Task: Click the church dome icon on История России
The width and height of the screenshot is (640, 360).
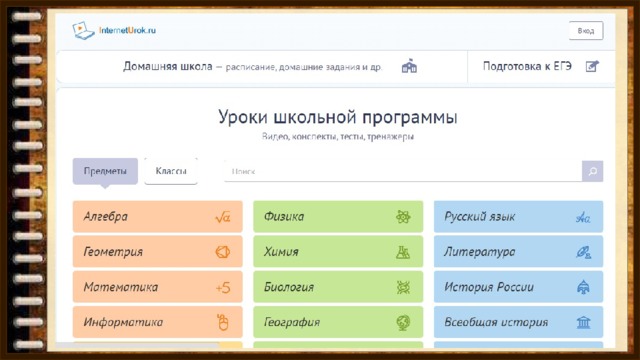Action: 583,287
